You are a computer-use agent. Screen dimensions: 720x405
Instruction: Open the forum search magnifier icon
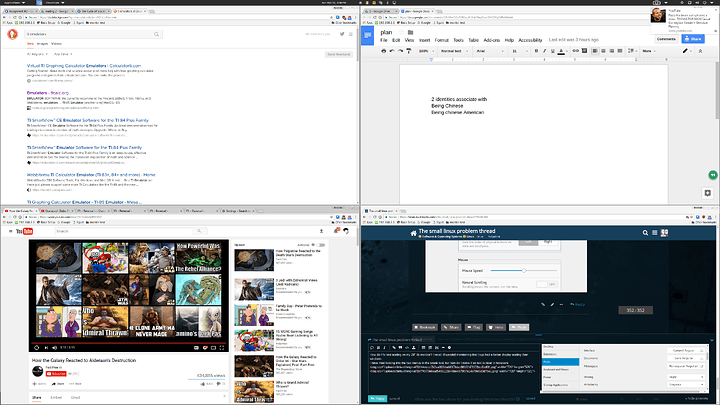[x=645, y=233]
